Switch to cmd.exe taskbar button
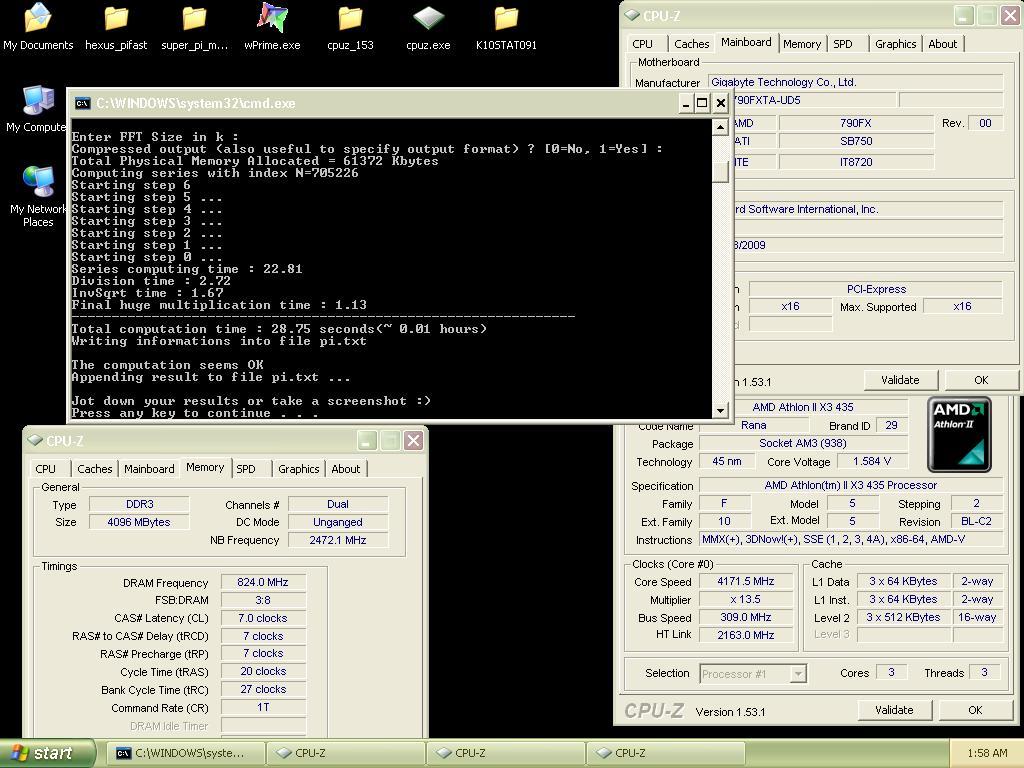 [185, 753]
